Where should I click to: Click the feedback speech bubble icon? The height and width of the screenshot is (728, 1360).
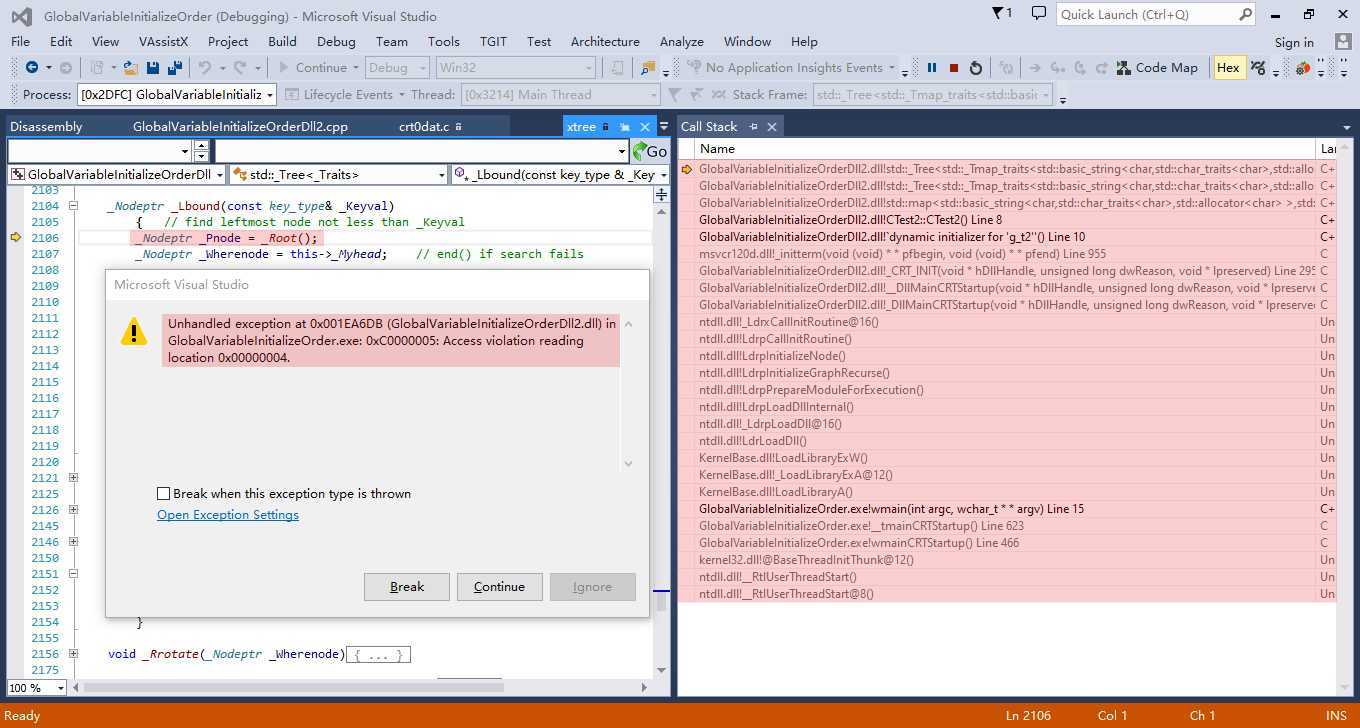tap(1039, 14)
